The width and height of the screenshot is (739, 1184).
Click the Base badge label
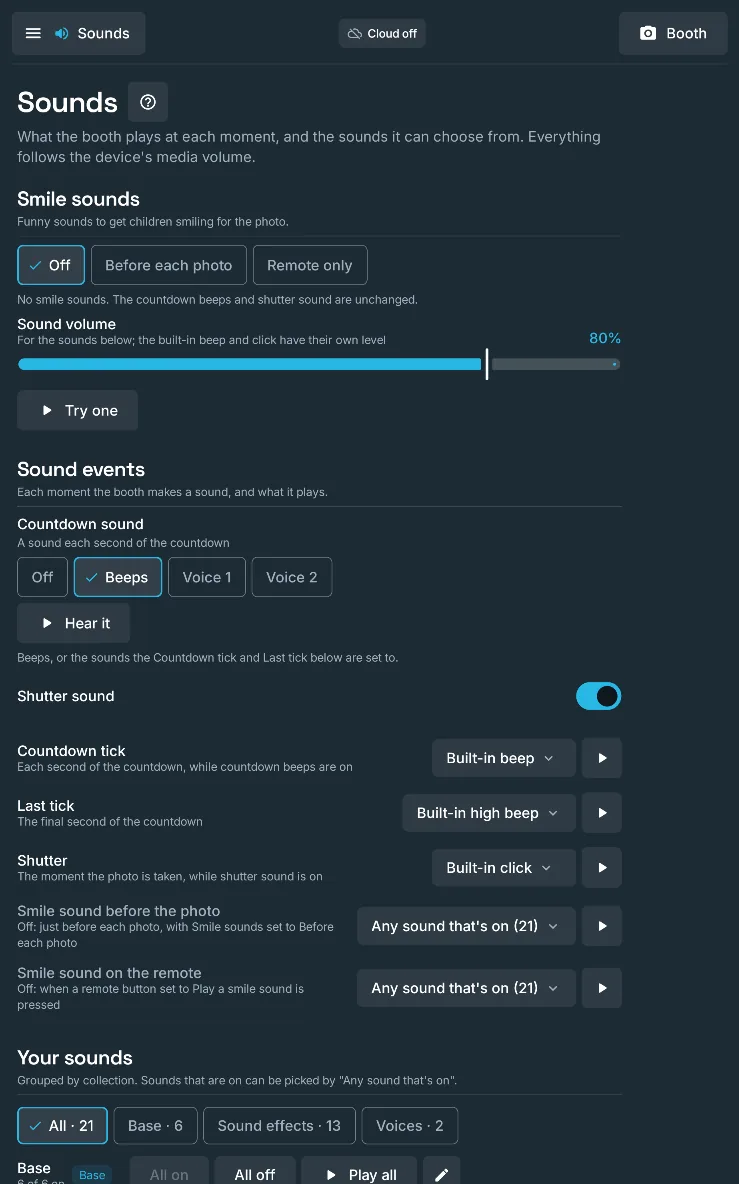[x=92, y=1175]
